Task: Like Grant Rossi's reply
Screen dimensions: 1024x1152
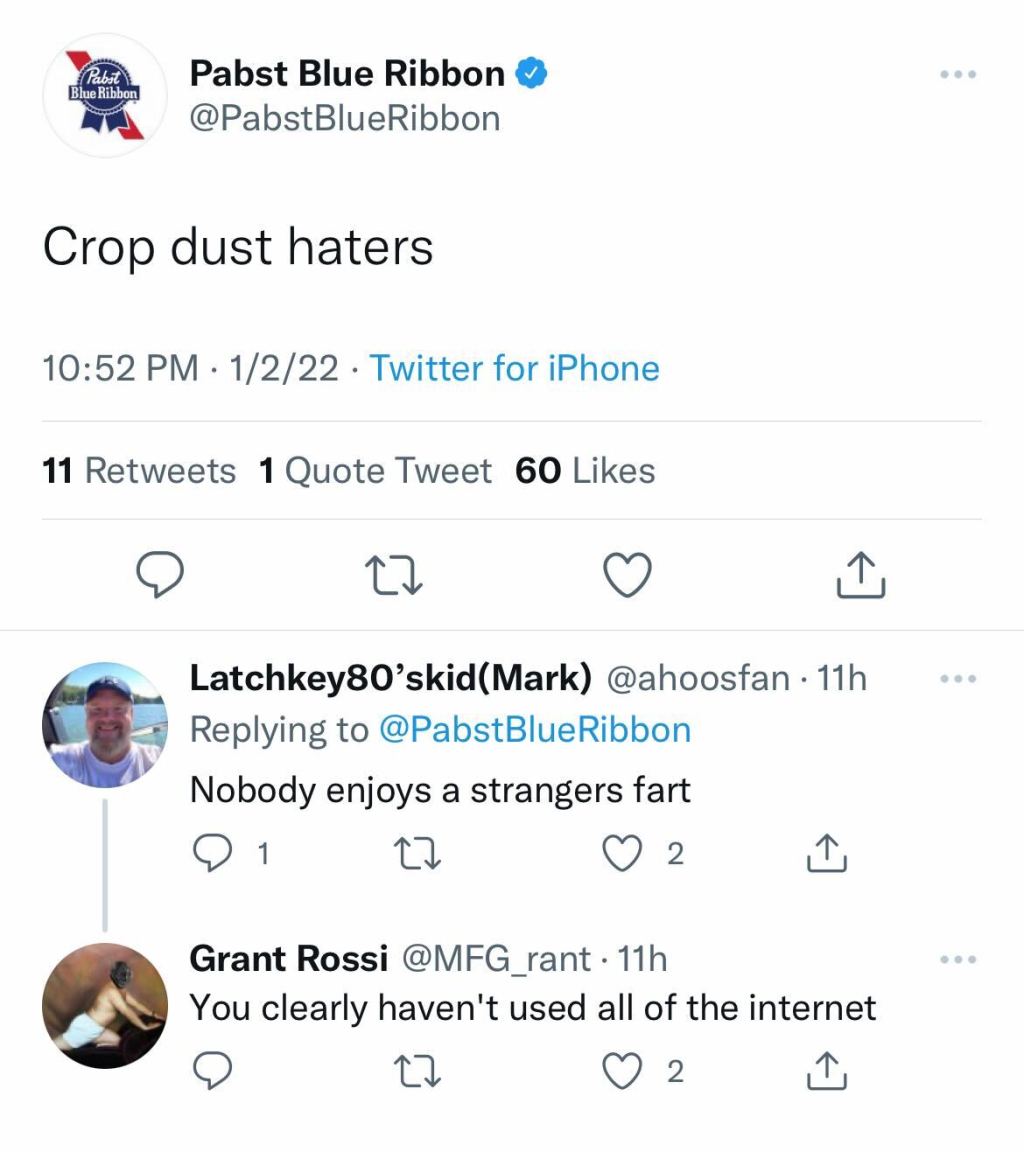Action: pos(622,1071)
